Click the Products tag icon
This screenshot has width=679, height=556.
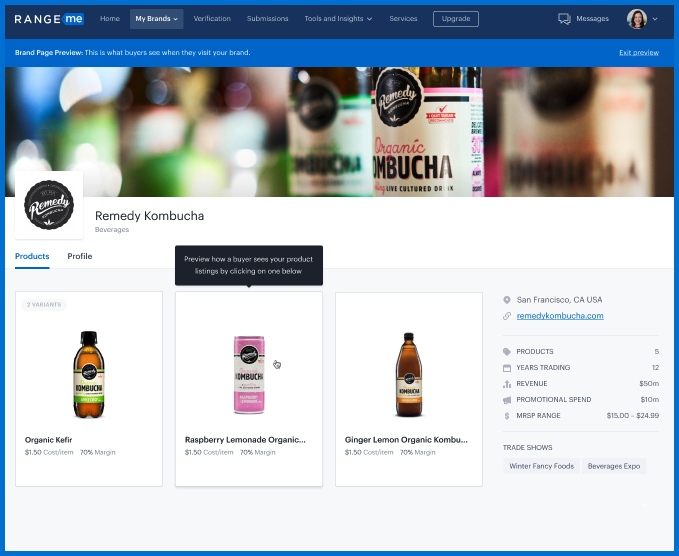point(507,352)
